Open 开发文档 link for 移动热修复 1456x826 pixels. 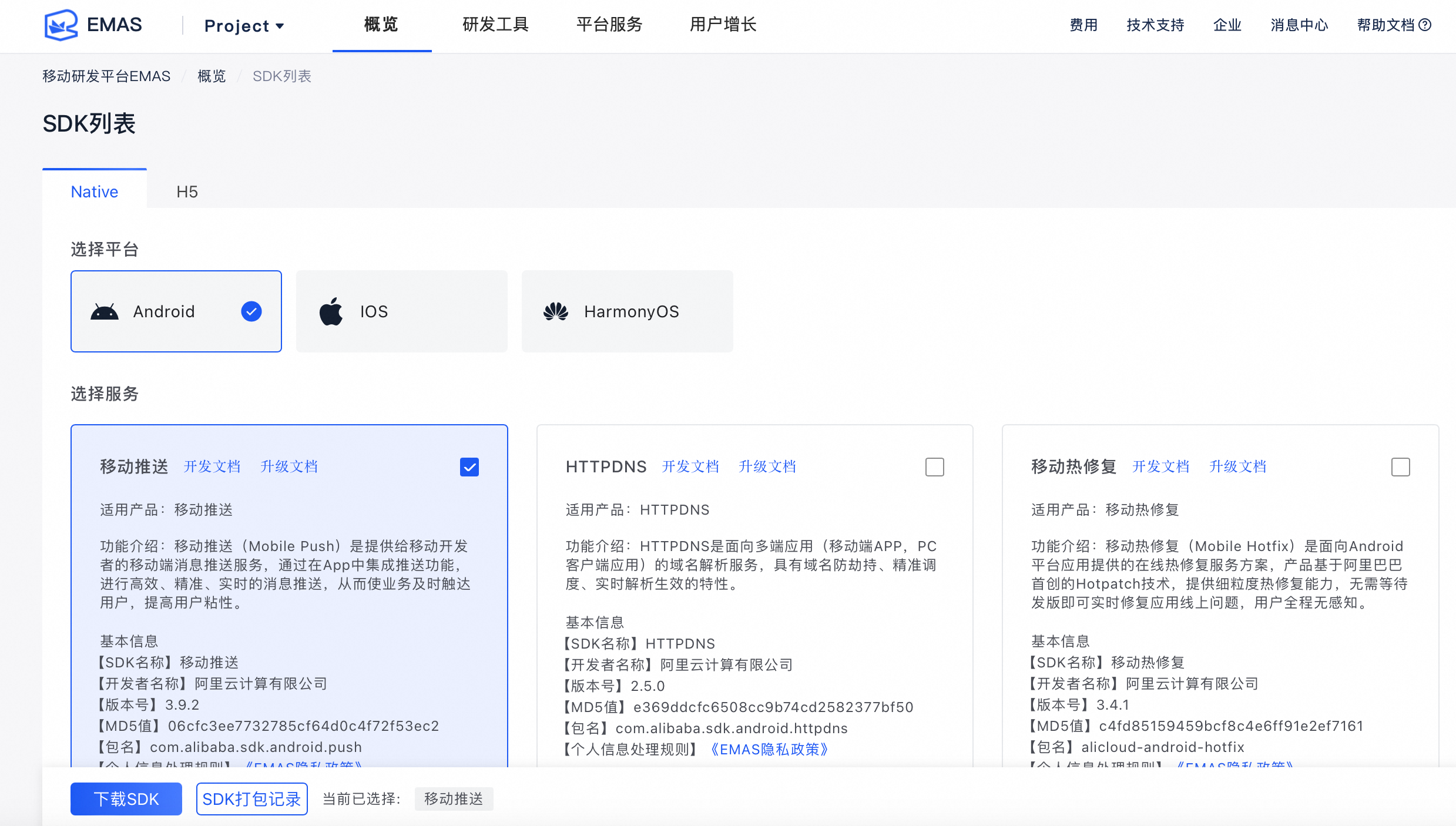1161,466
